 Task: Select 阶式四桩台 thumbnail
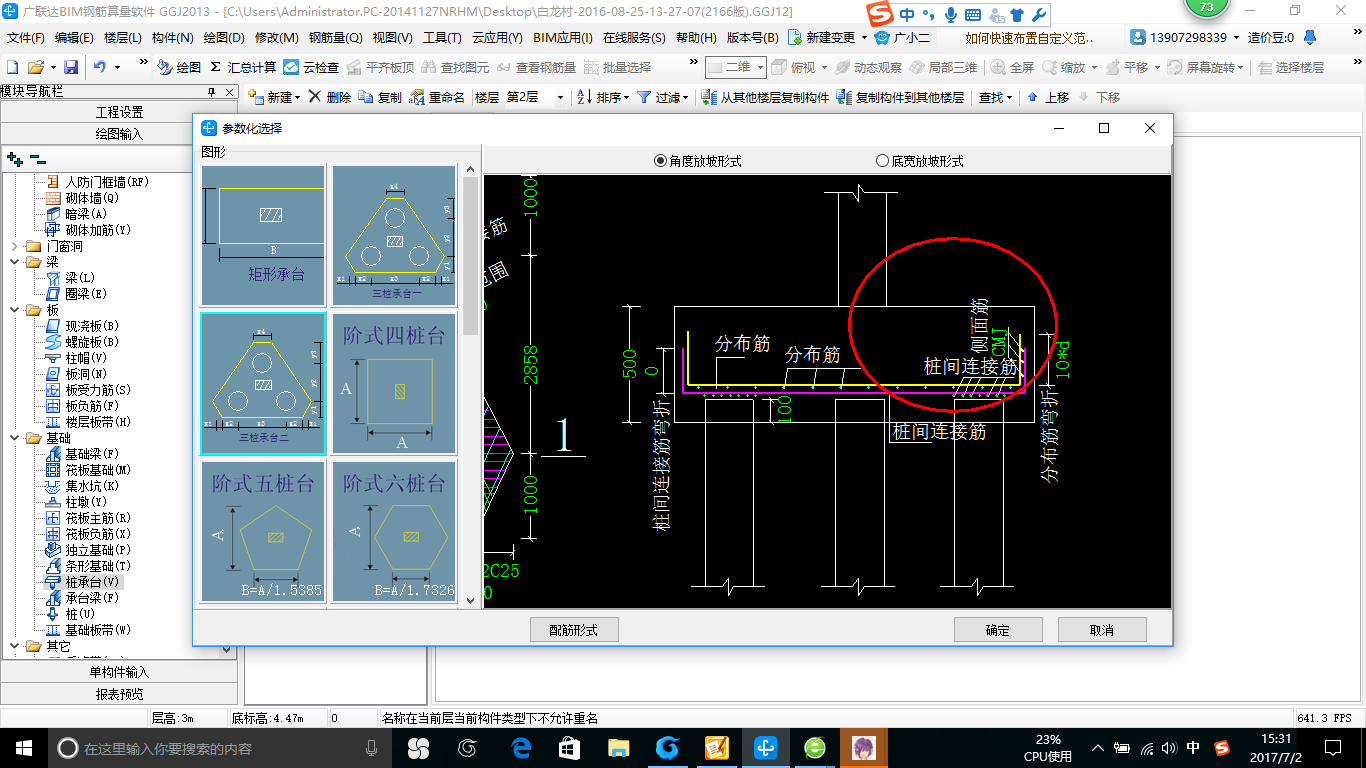pos(394,383)
